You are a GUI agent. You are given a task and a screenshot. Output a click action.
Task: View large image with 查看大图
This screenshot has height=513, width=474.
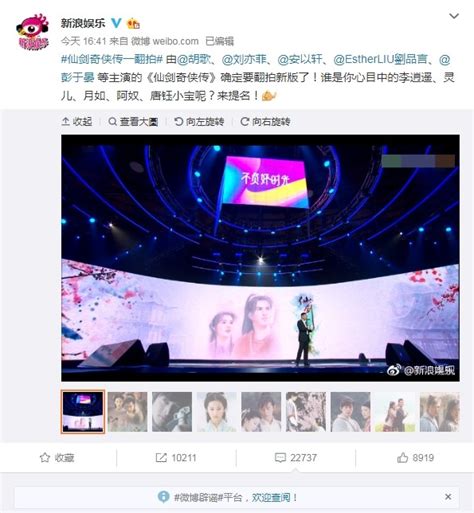(133, 122)
